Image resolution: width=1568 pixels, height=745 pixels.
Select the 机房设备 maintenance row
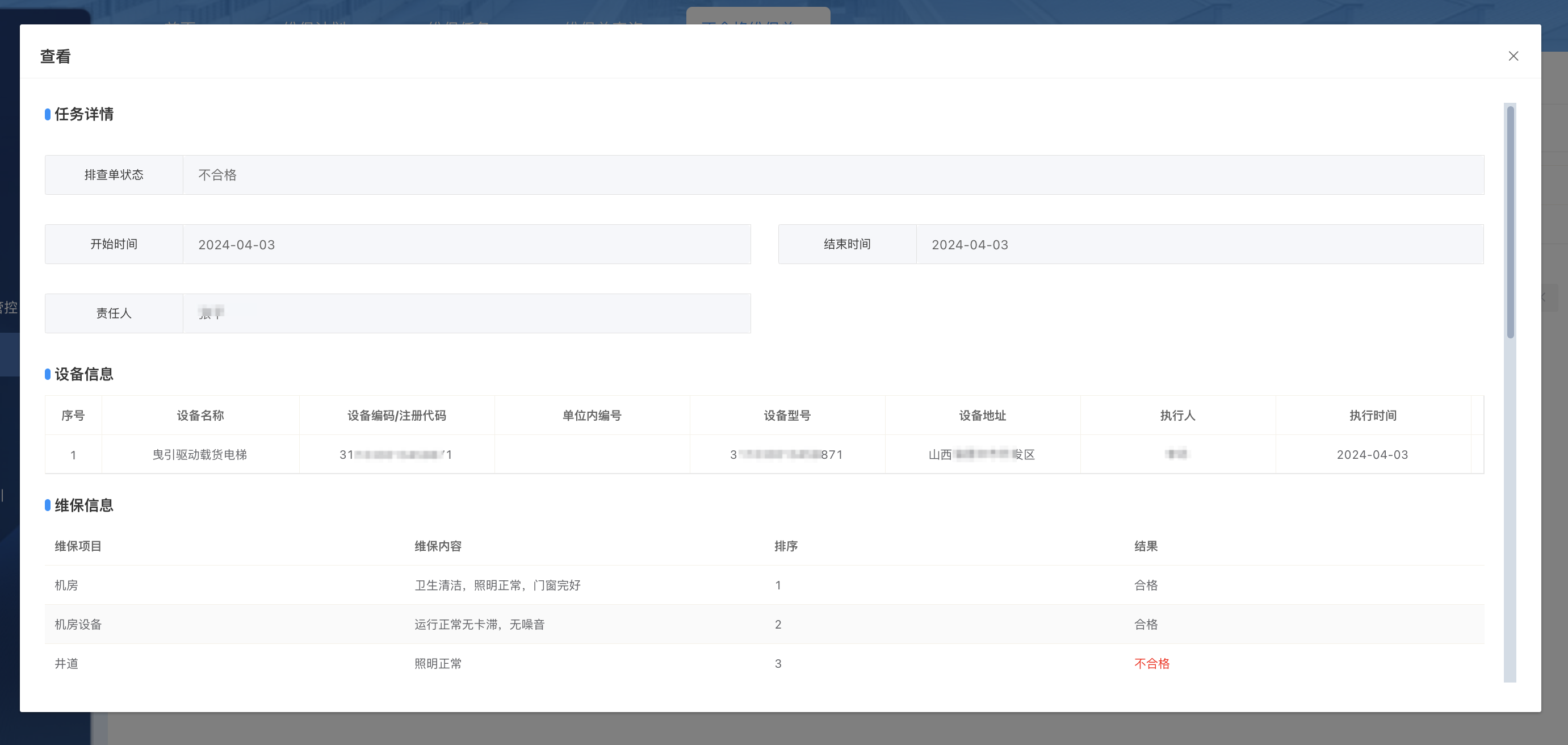pyautogui.click(x=78, y=625)
